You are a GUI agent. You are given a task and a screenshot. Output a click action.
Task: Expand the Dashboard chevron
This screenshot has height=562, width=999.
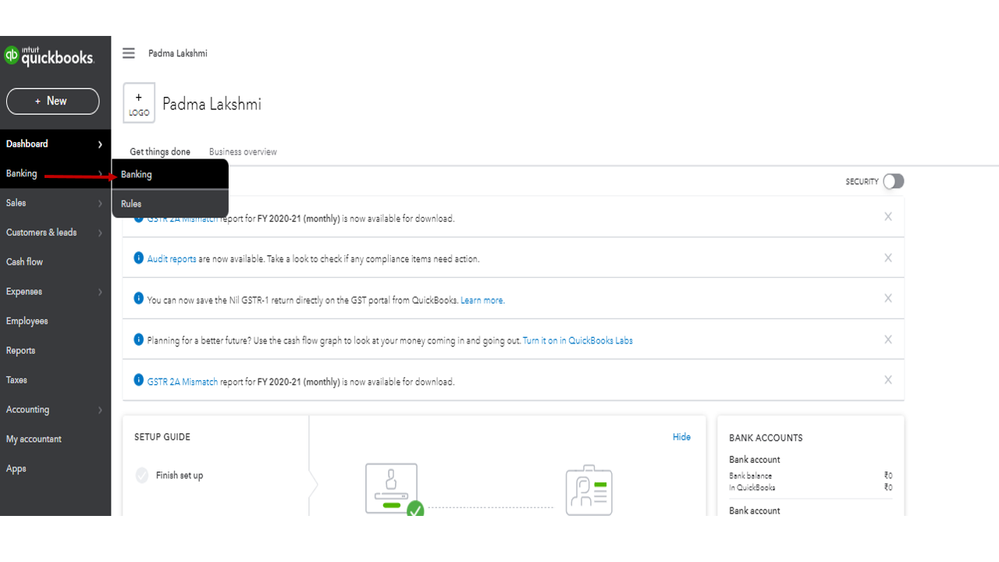pyautogui.click(x=100, y=145)
